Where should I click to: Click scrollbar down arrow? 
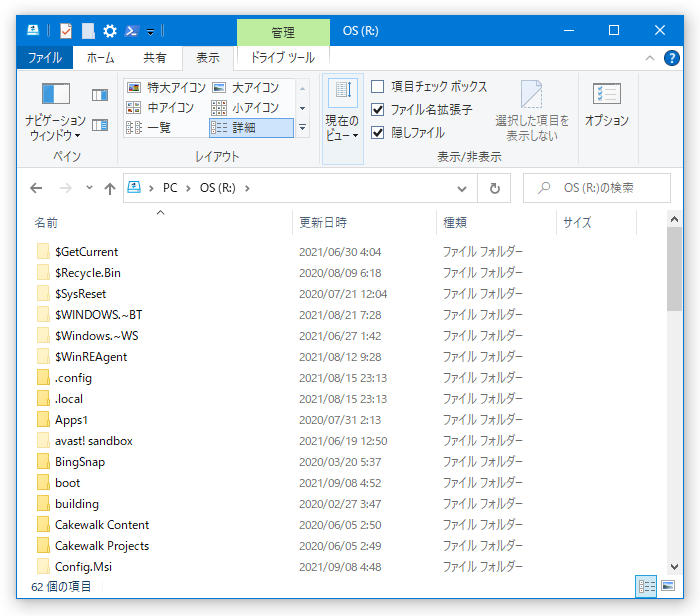674,567
